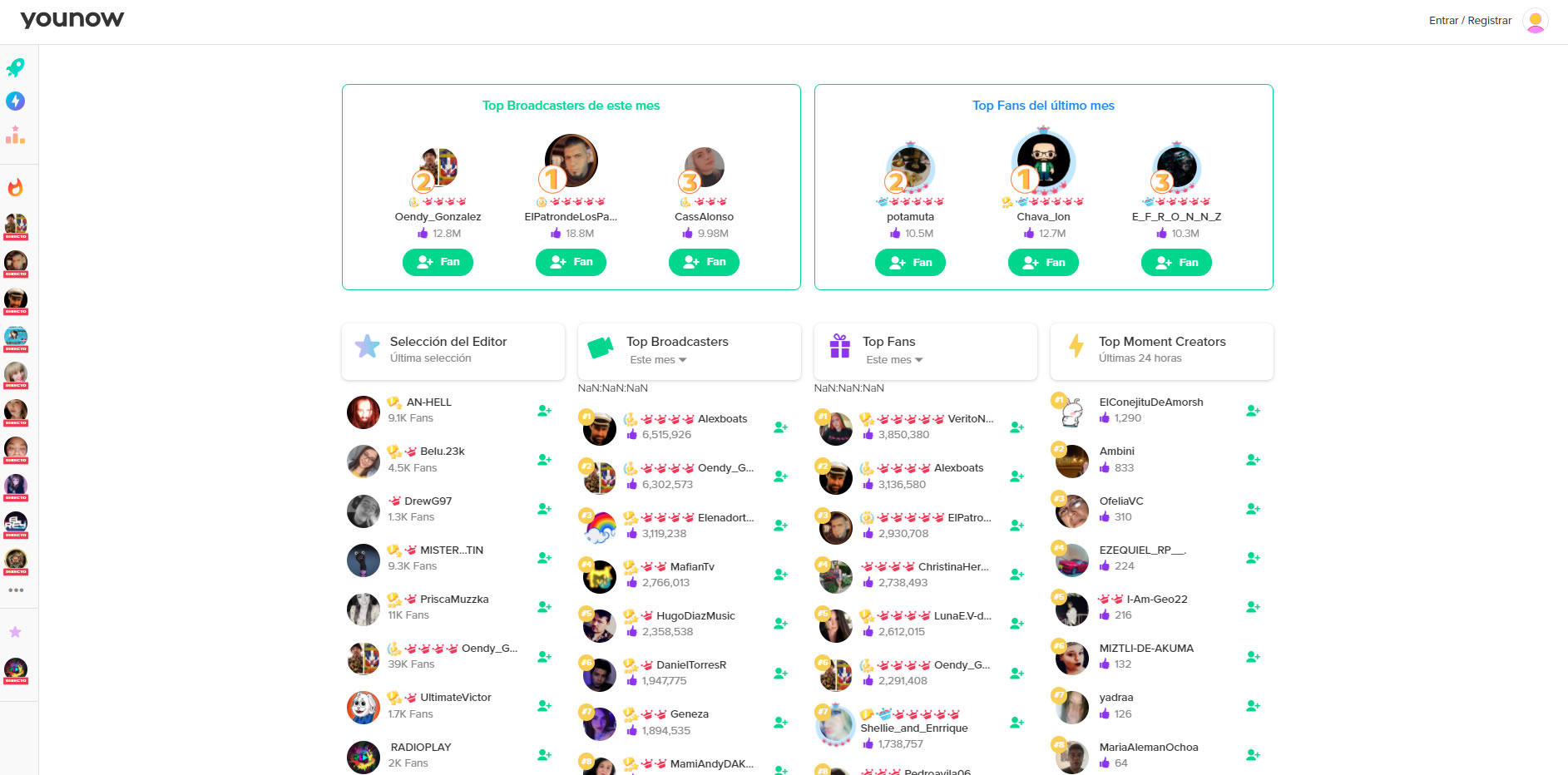Toggle fan status for DrewG97

(544, 508)
